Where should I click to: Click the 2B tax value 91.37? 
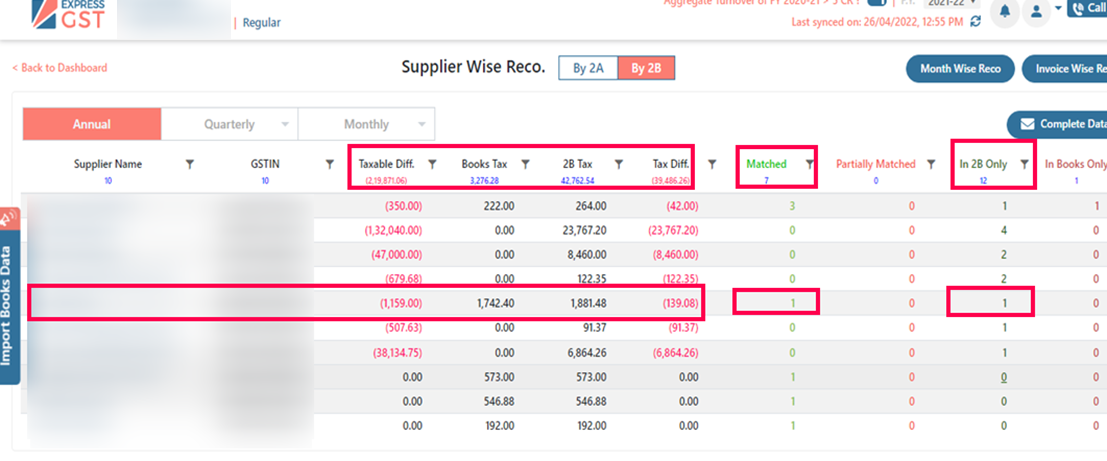tap(594, 328)
